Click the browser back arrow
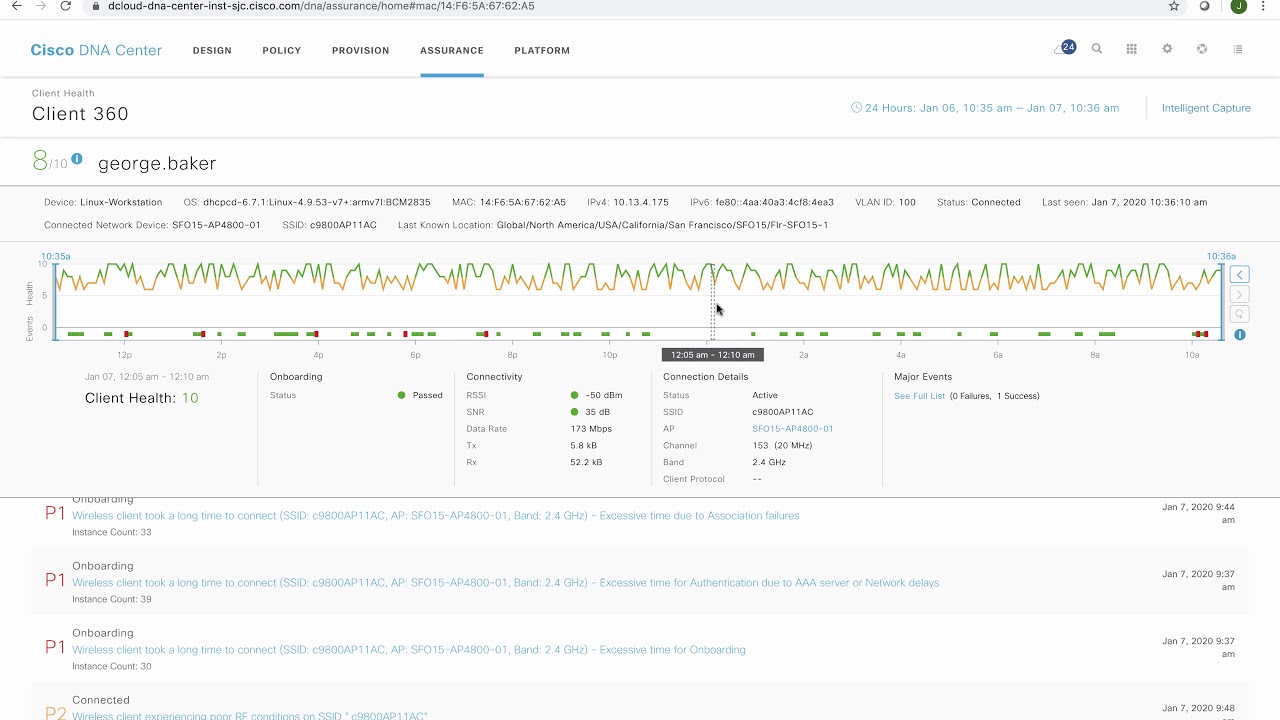 (x=16, y=6)
